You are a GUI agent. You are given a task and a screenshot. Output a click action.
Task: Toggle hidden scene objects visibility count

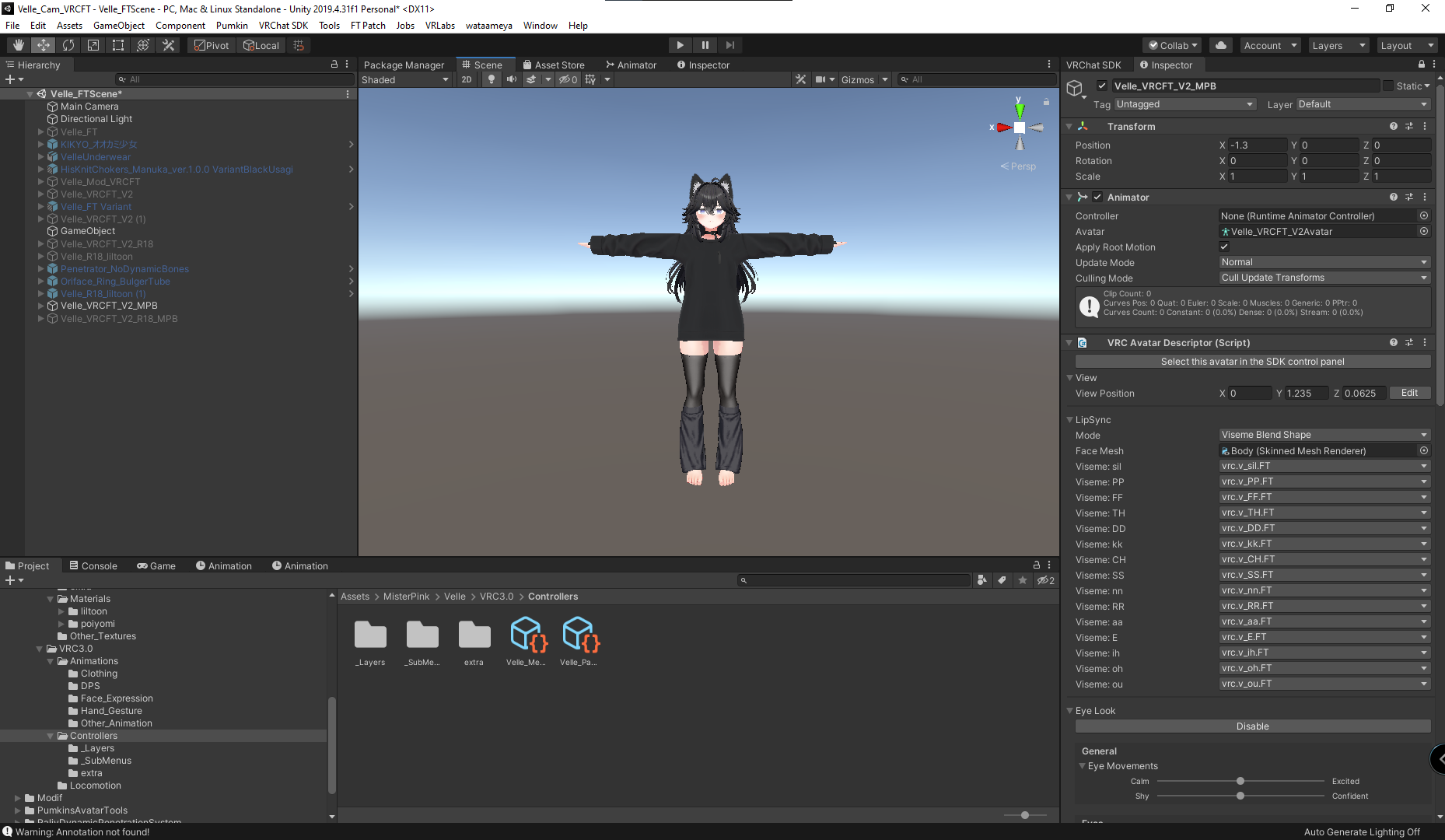coord(569,79)
